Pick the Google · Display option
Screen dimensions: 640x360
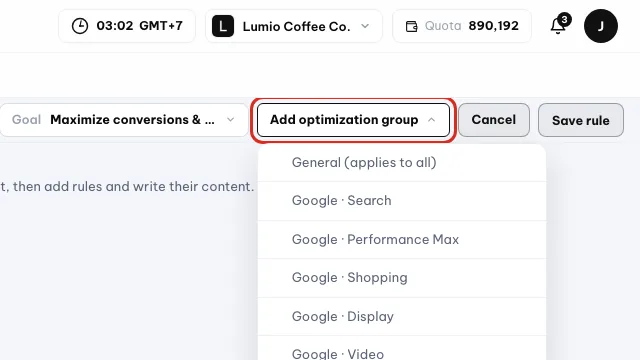(x=402, y=317)
